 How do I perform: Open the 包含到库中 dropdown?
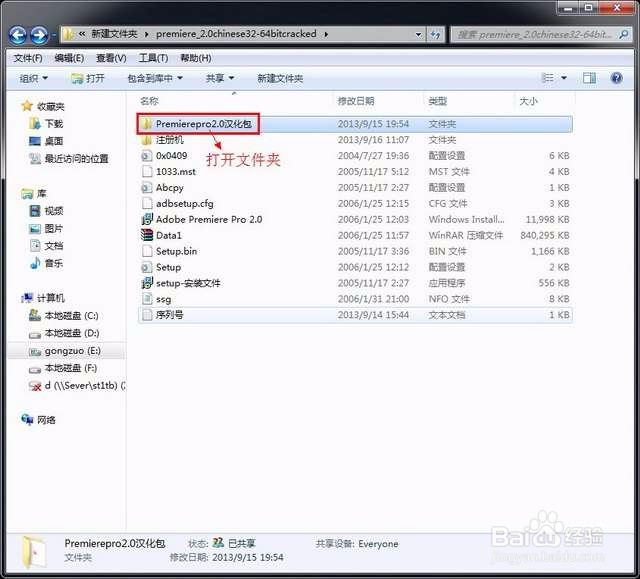coord(155,78)
